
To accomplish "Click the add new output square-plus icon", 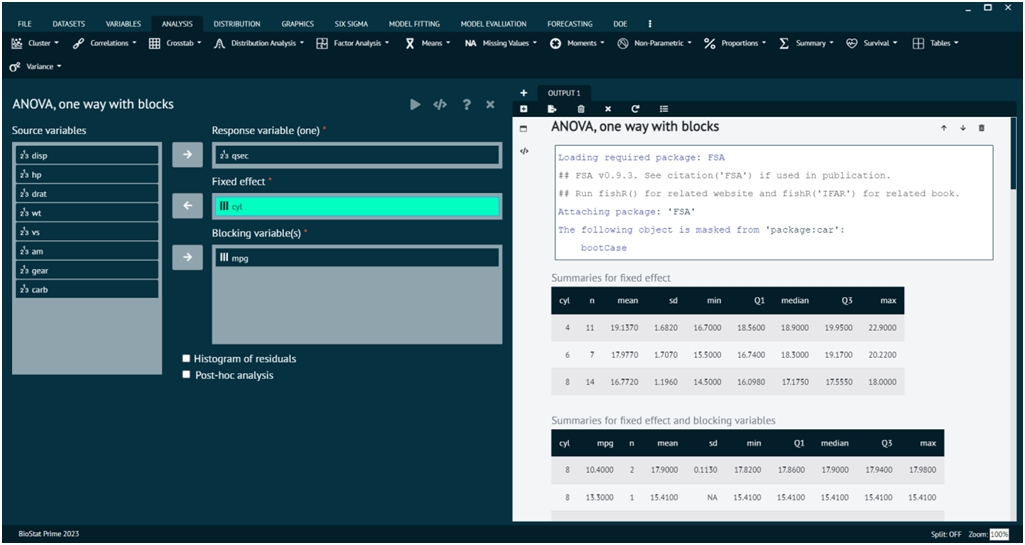I will (x=524, y=109).
